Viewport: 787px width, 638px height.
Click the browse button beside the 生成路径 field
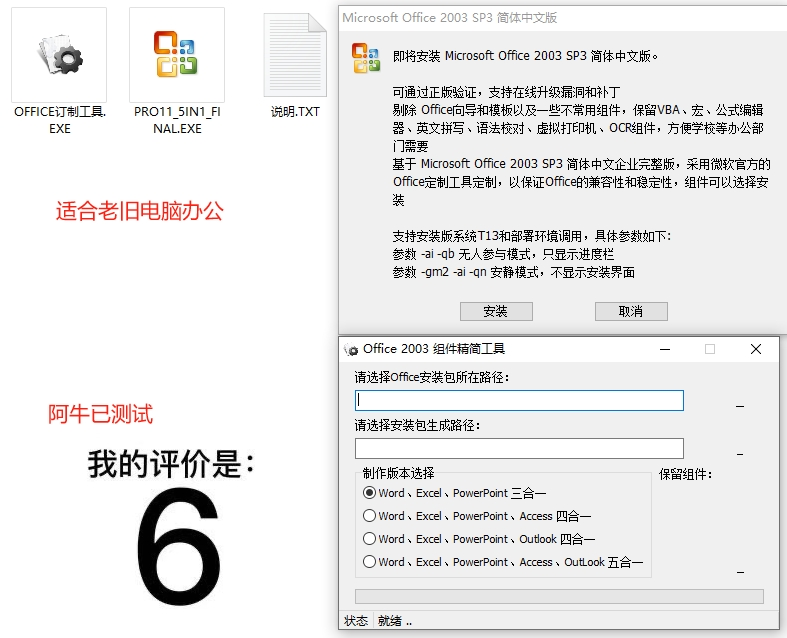pyautogui.click(x=740, y=454)
